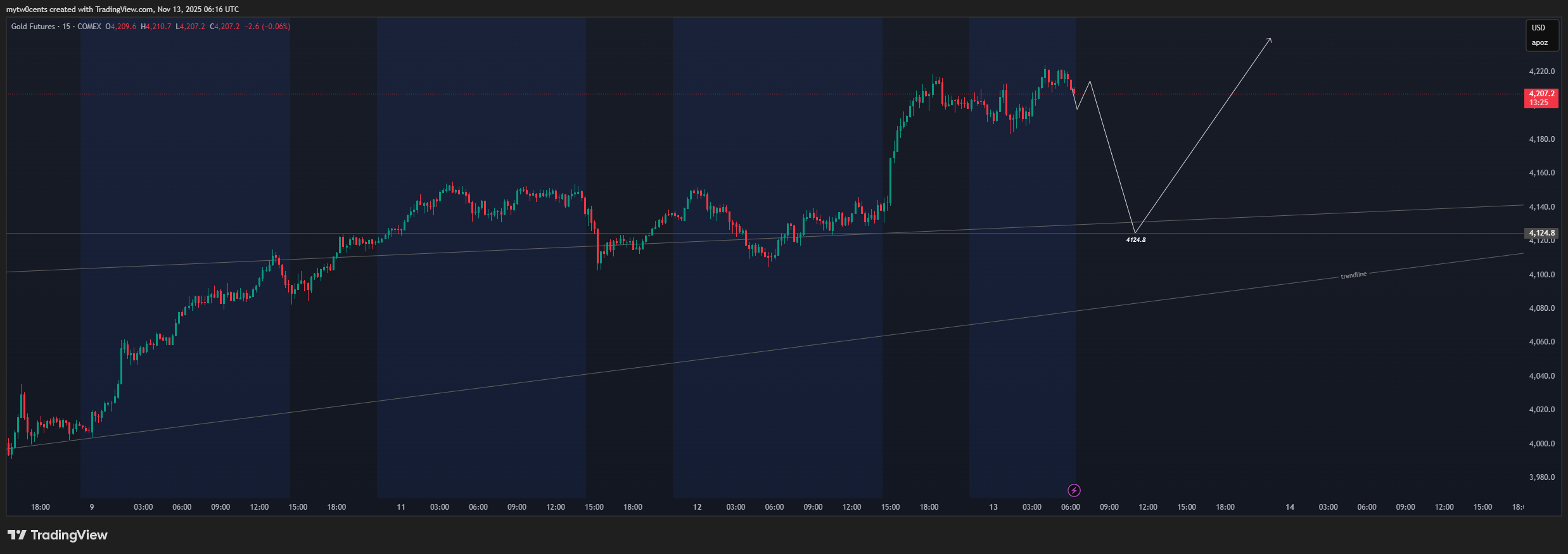Click the white 4124.8 text annotation on chart
Screen dimensions: 1568x554
click(x=1135, y=240)
